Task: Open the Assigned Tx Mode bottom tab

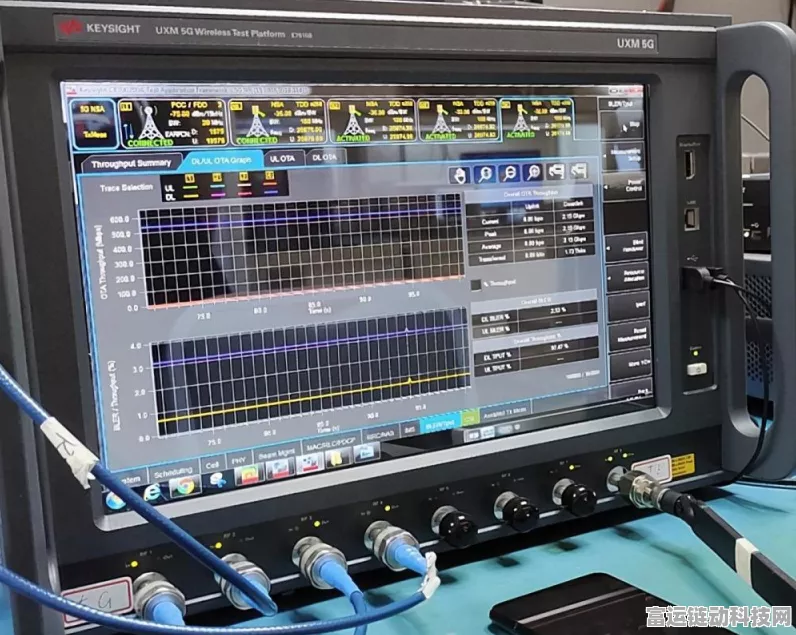Action: (505, 412)
